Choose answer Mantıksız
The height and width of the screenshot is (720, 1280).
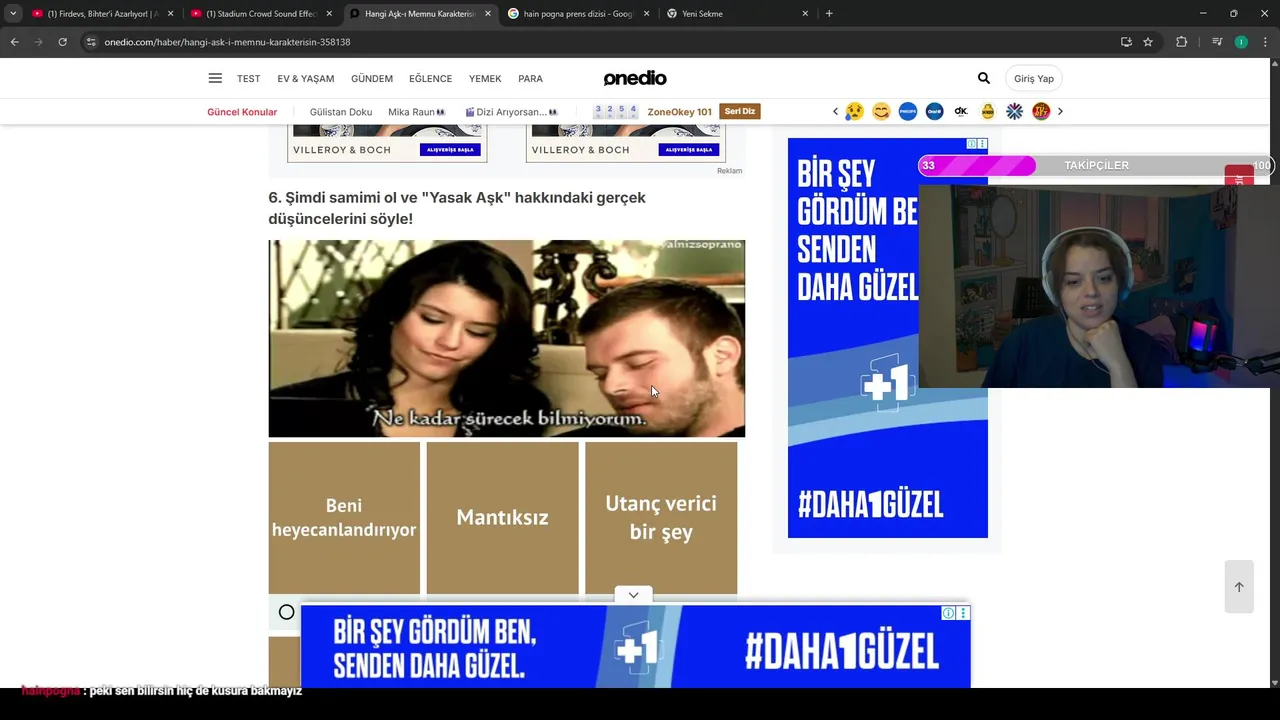coord(502,518)
